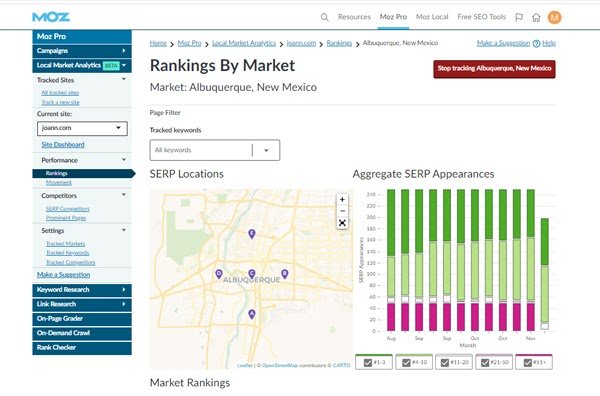
Task: Click Stop tracking Albuquerque, New Mexico button
Action: (x=494, y=69)
